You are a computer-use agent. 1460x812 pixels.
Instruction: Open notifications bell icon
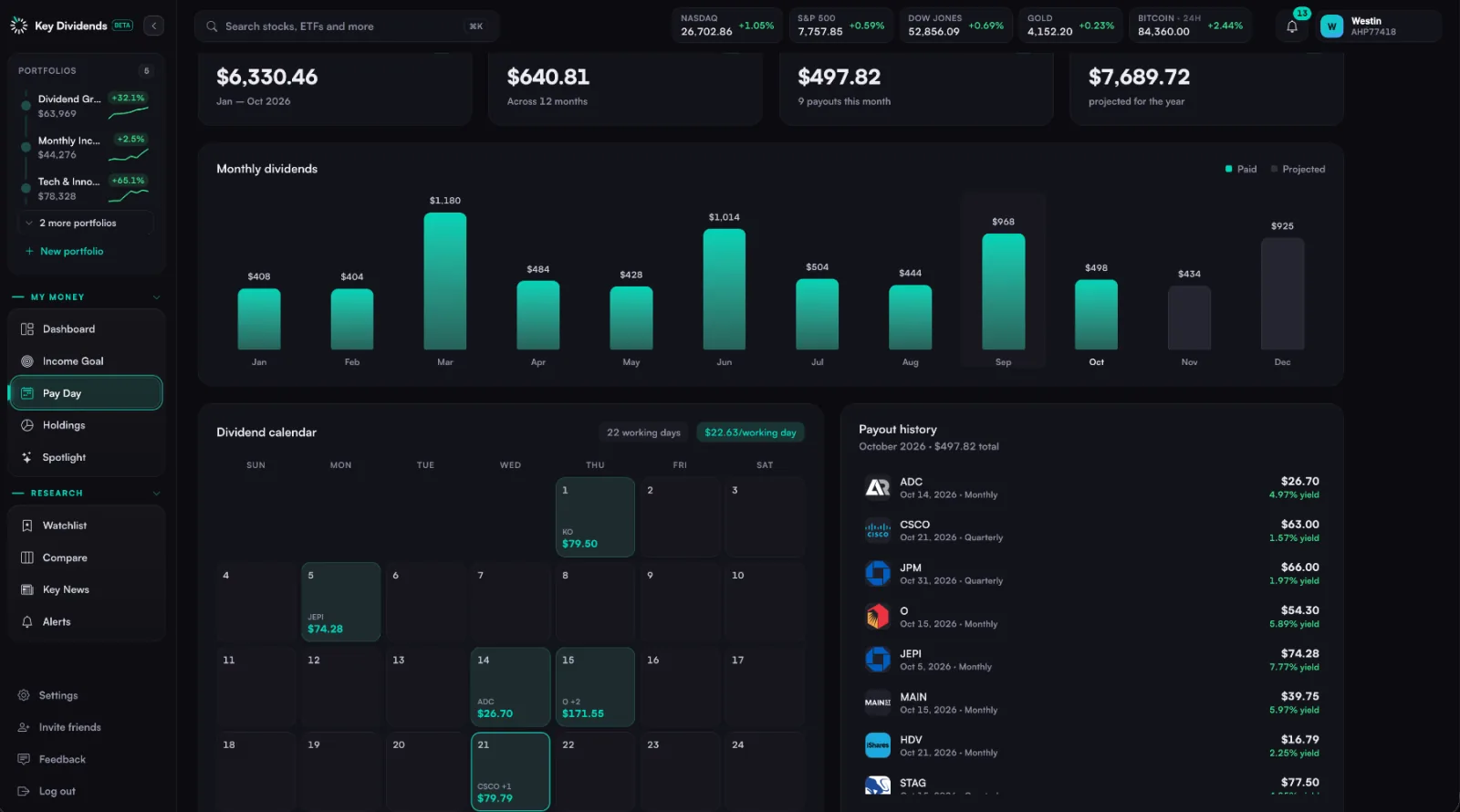point(1292,26)
